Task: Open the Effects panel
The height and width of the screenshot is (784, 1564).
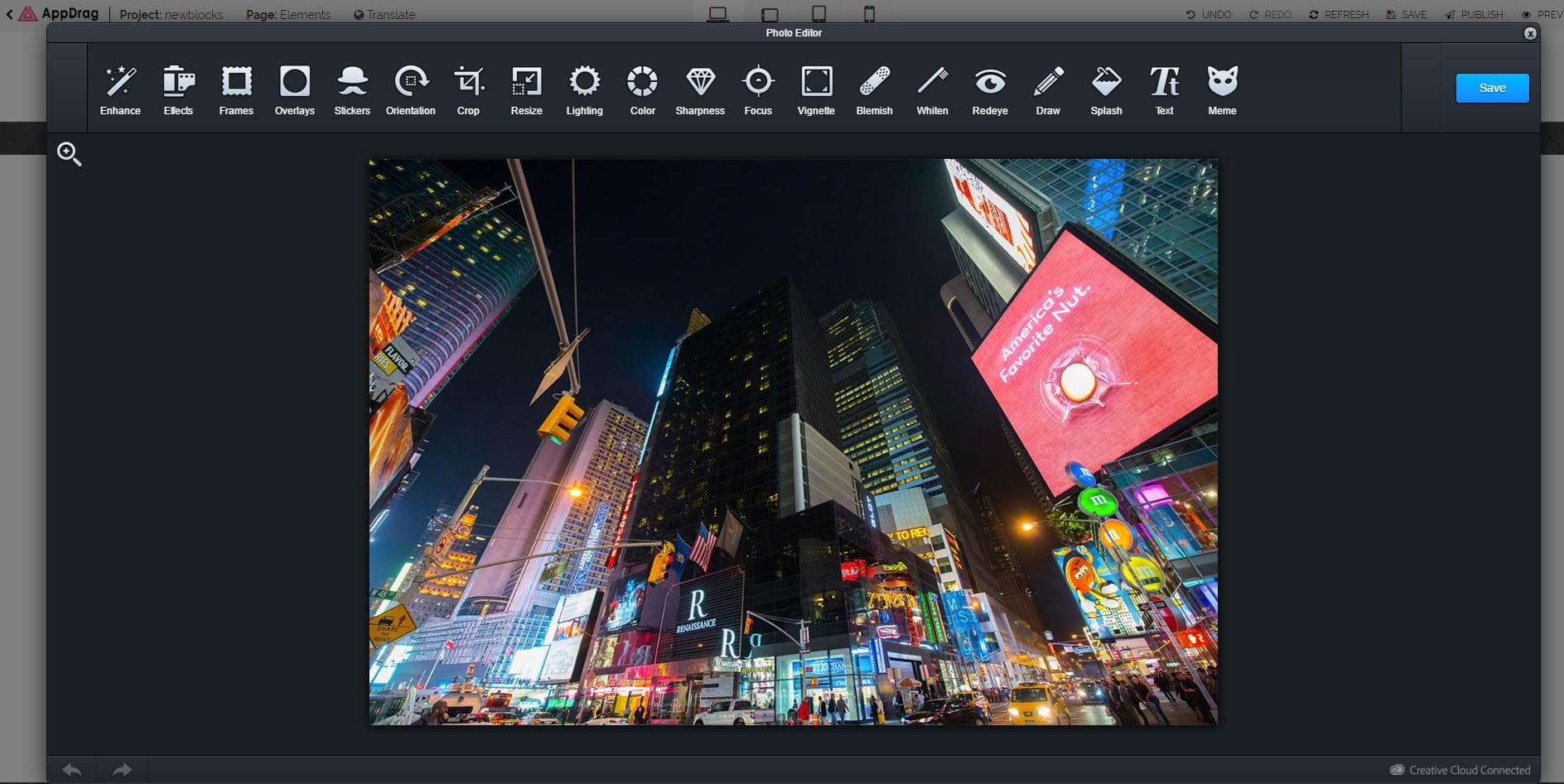Action: click(177, 89)
